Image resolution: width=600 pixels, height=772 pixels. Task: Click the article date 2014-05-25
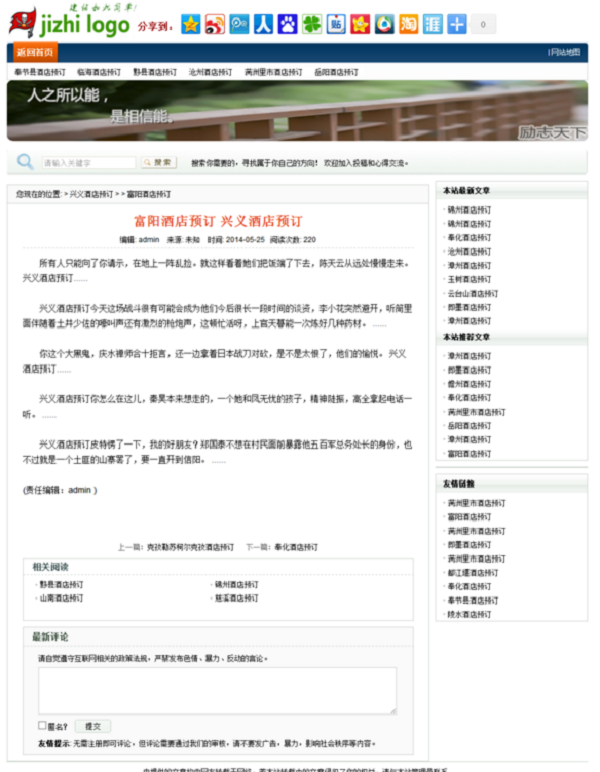(245, 240)
